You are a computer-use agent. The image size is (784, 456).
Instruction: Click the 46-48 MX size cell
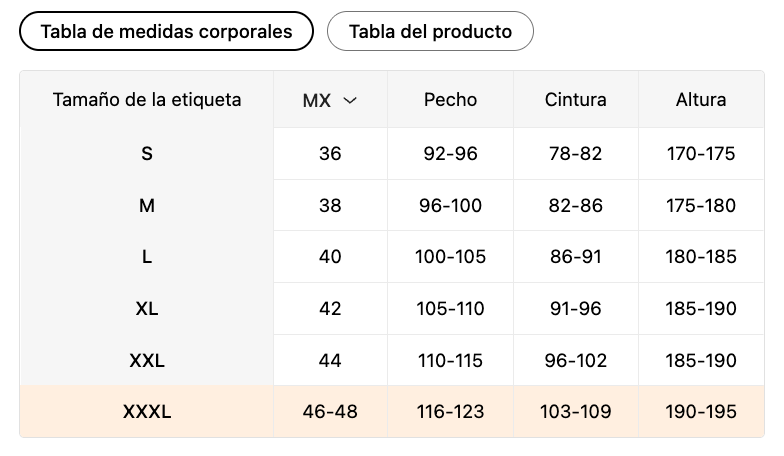tap(330, 412)
